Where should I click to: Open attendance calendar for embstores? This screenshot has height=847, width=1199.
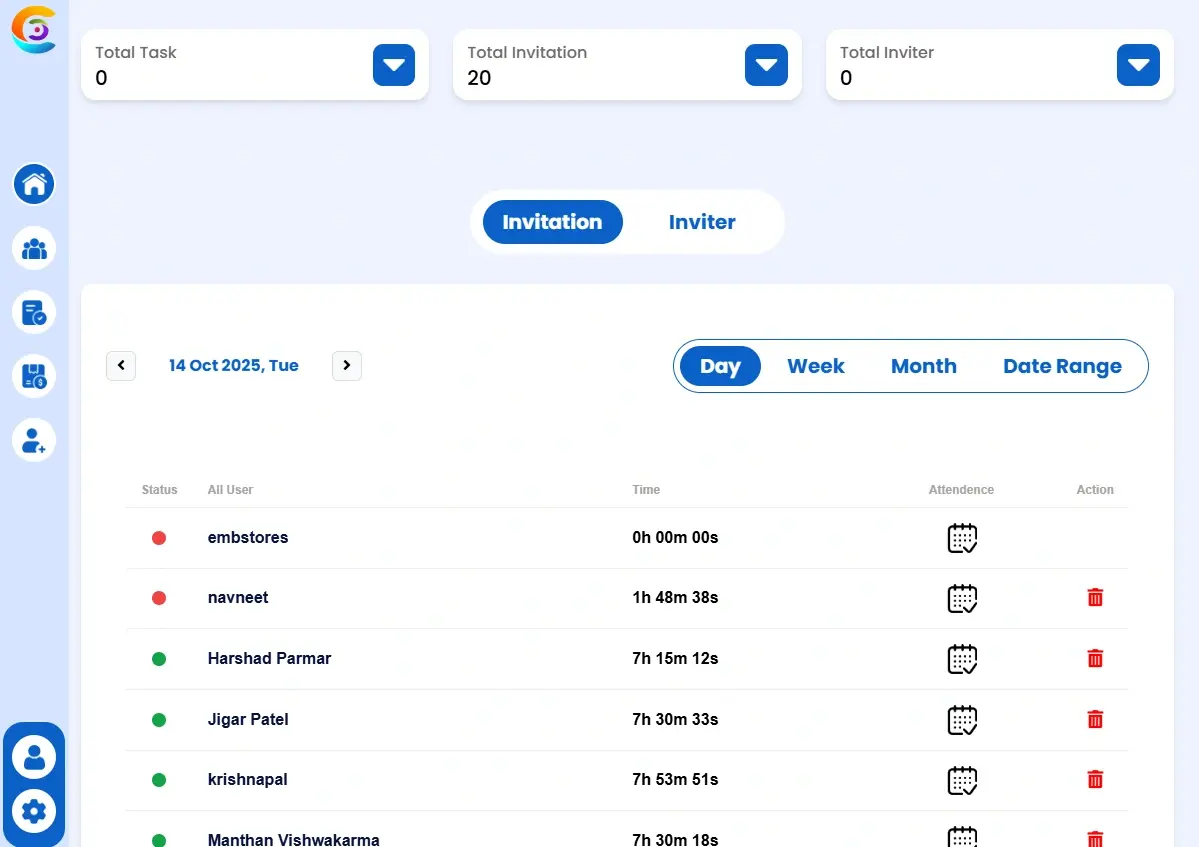[x=961, y=538]
